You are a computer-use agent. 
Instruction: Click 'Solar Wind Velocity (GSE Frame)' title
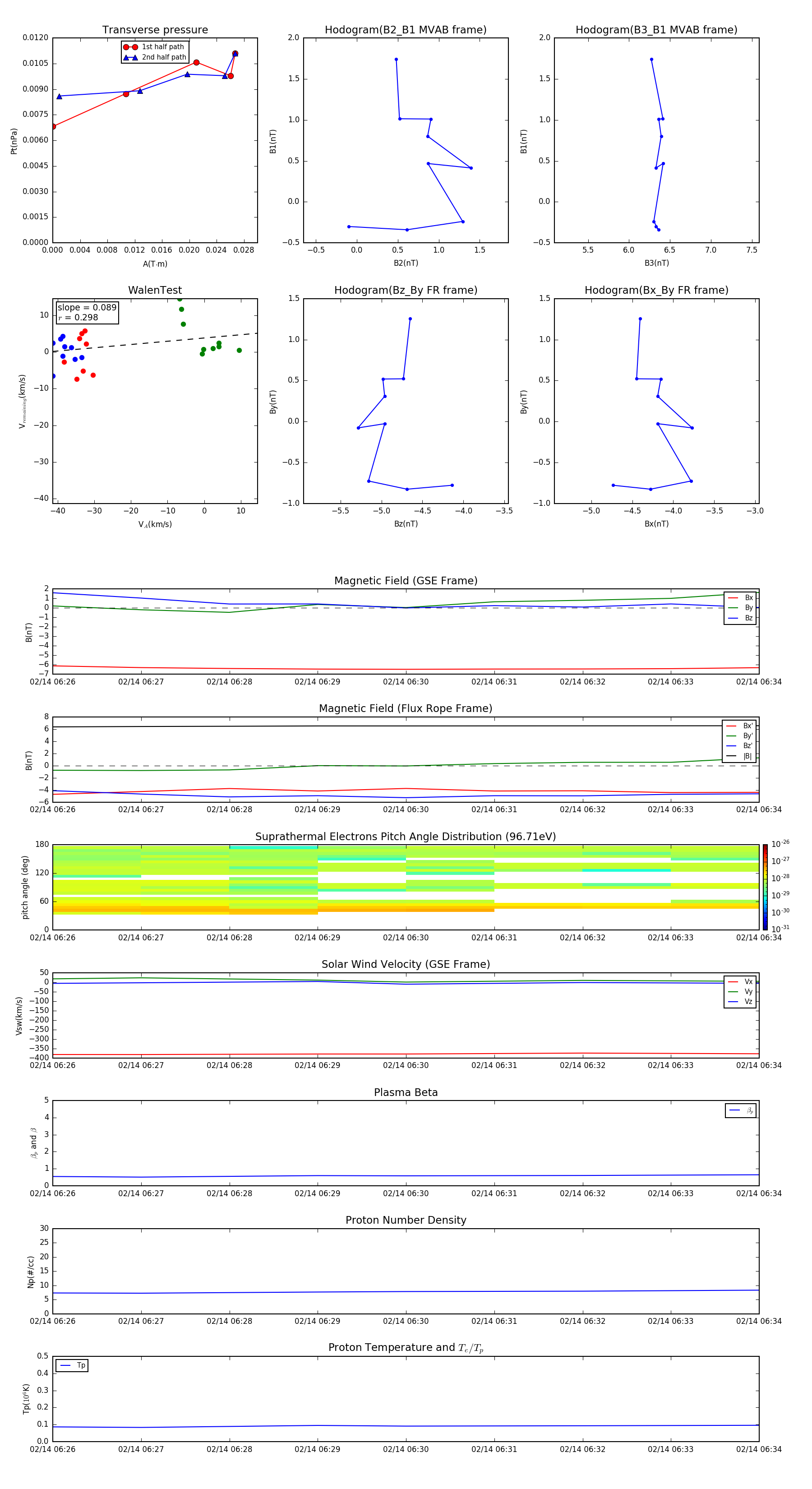[x=406, y=965]
